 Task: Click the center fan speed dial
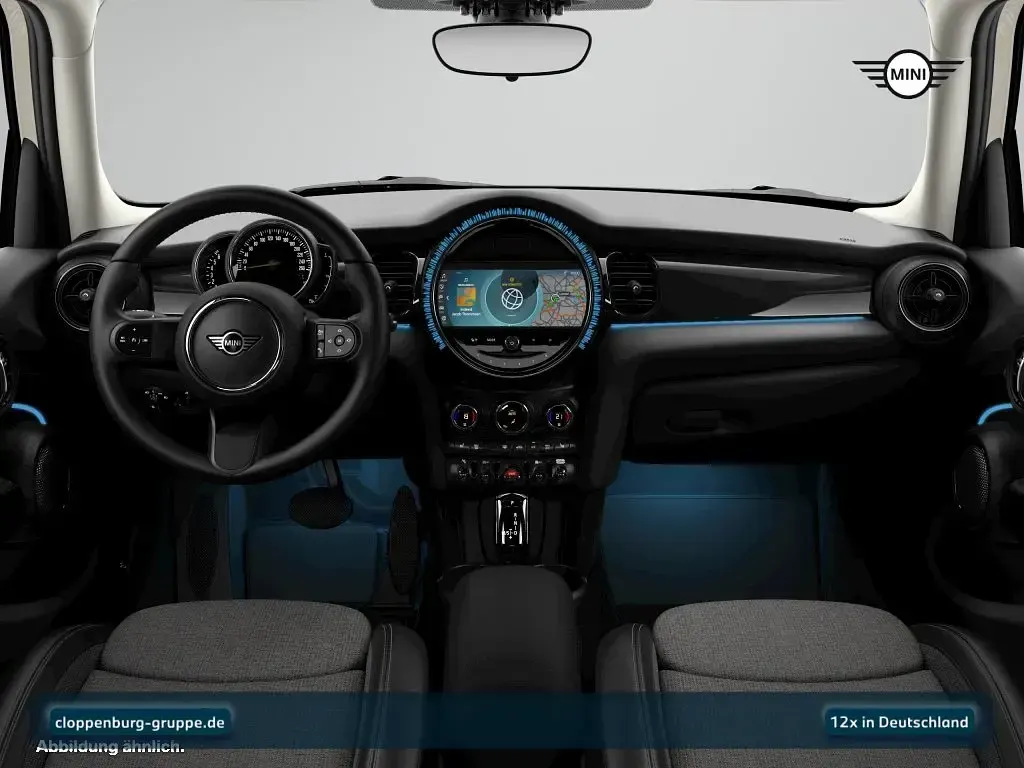click(511, 416)
